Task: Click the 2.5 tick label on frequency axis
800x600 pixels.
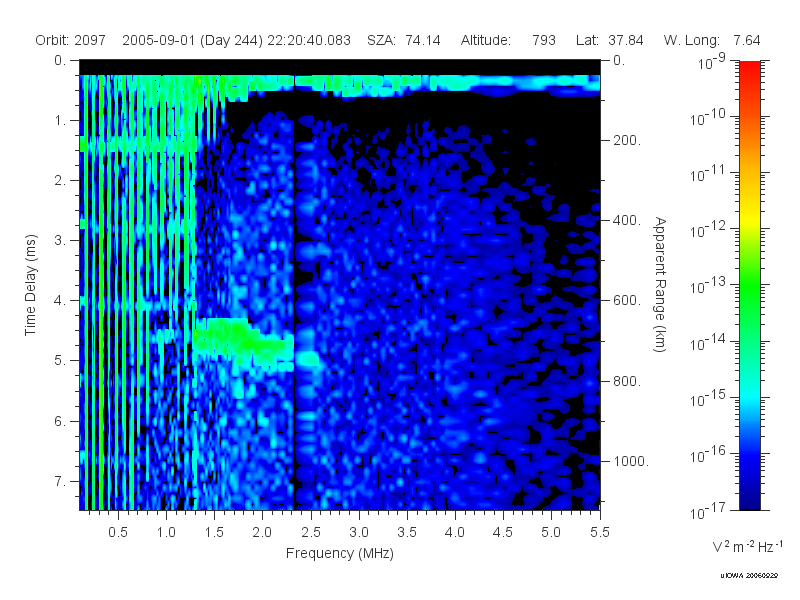Action: tap(311, 533)
